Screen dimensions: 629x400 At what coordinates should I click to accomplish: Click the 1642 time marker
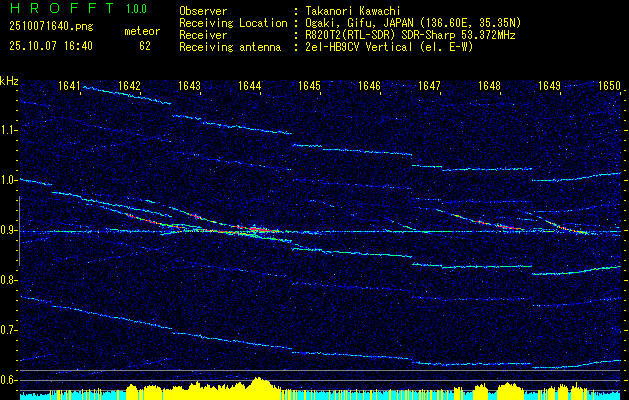click(130, 86)
